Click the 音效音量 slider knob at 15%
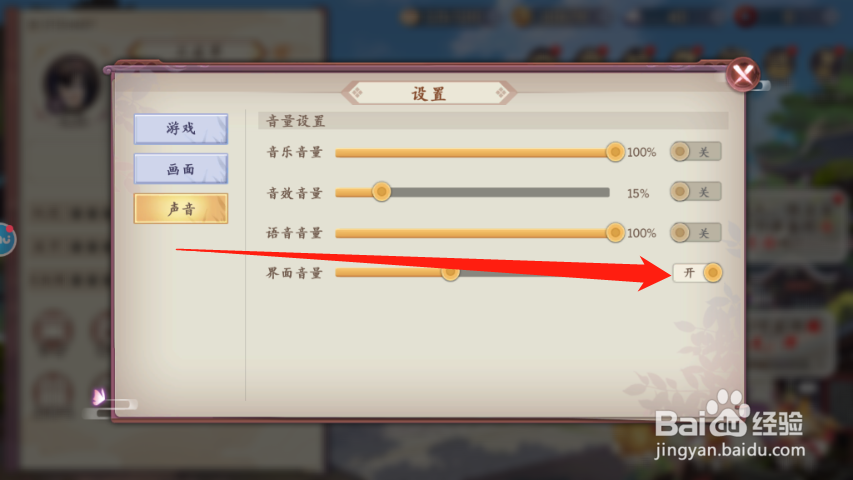 [381, 192]
